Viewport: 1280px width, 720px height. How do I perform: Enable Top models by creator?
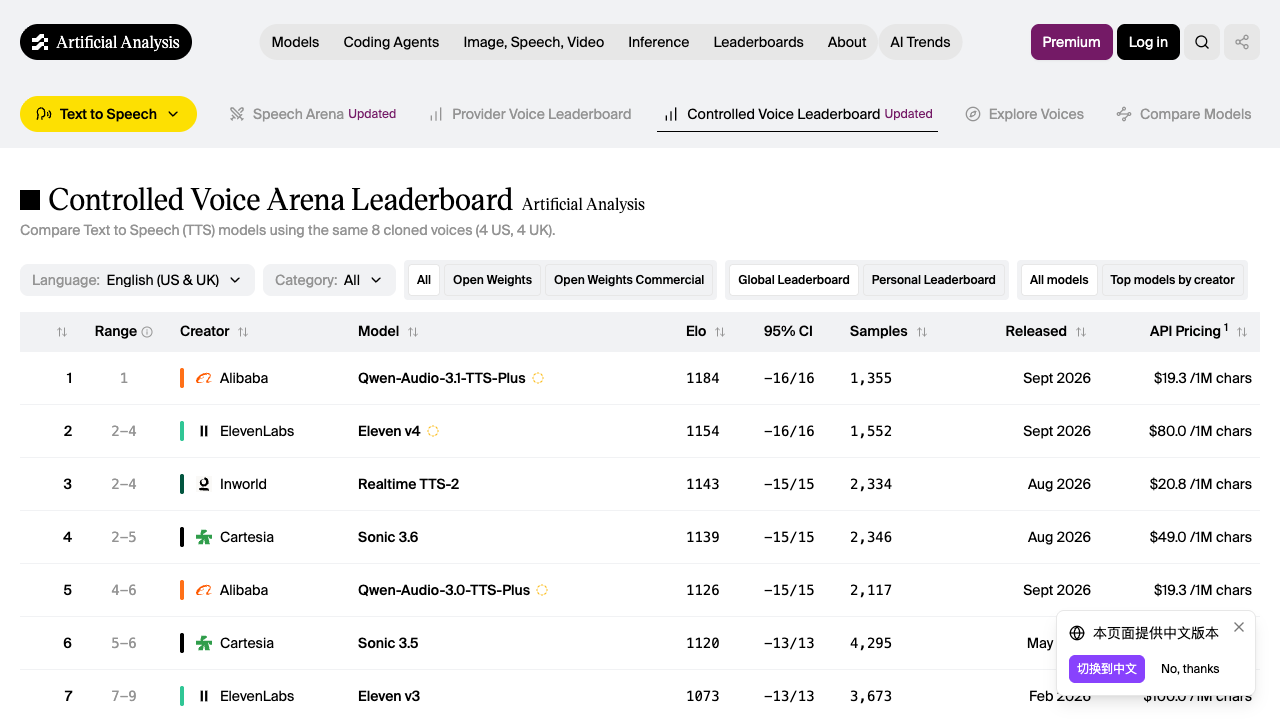[x=1172, y=280]
